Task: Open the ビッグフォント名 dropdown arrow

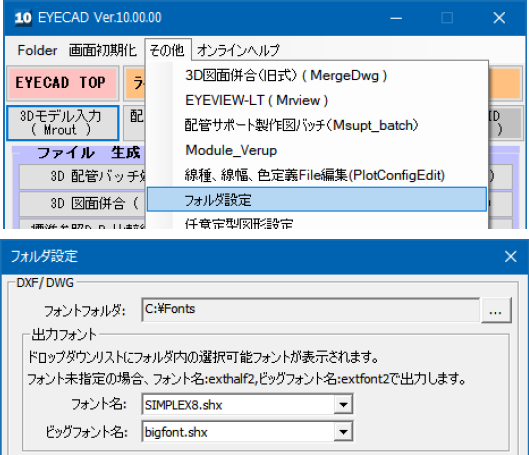Action: 343,432
